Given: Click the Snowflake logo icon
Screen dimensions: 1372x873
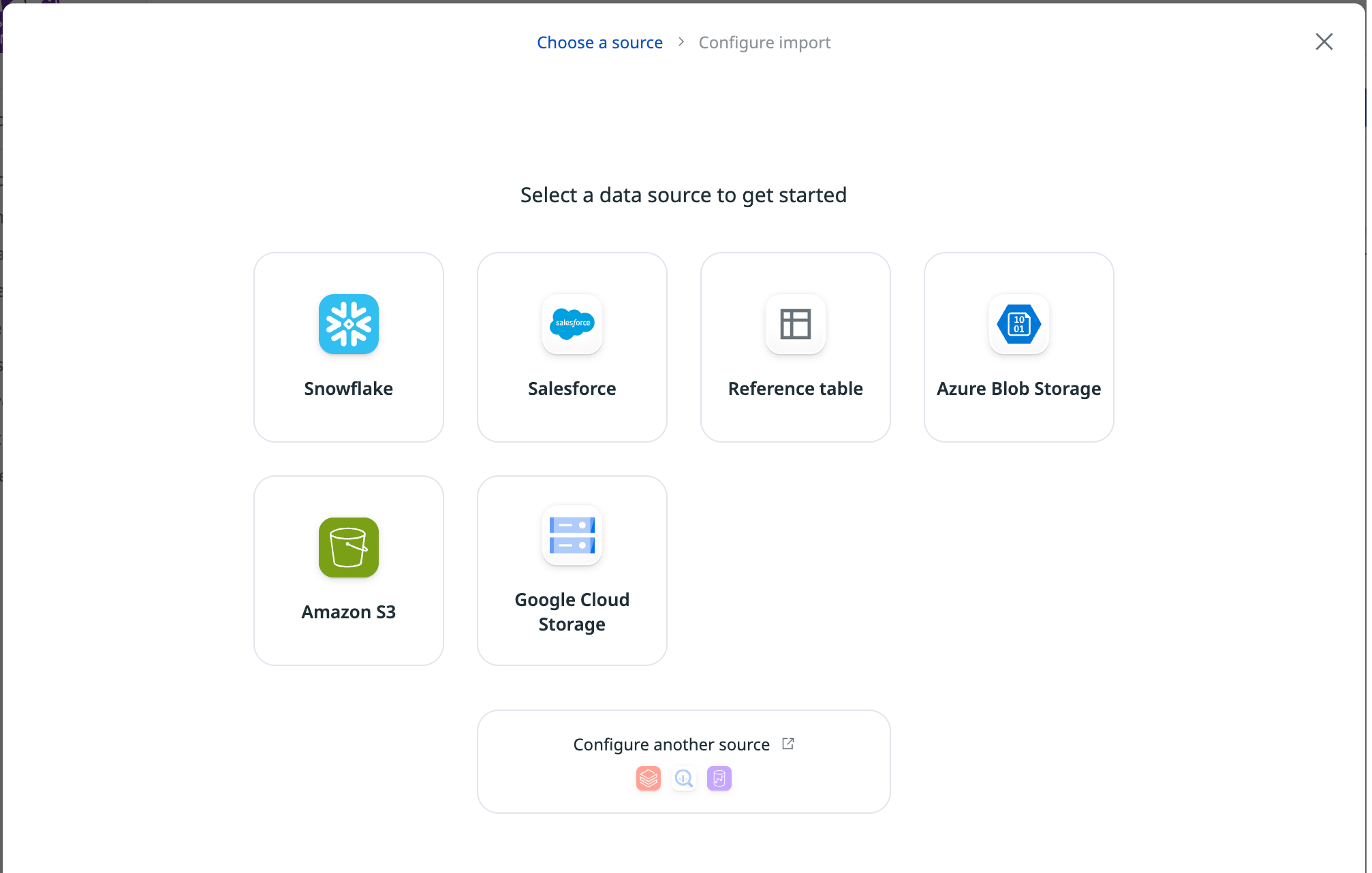Looking at the screenshot, I should click(x=348, y=324).
